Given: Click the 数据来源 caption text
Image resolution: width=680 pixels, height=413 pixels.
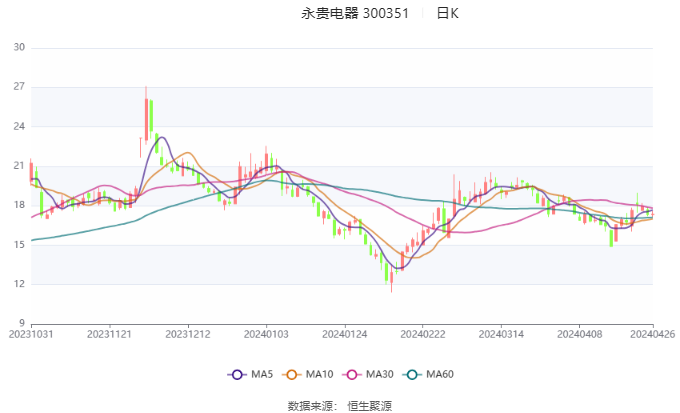Looking at the screenshot, I should click(x=310, y=405).
